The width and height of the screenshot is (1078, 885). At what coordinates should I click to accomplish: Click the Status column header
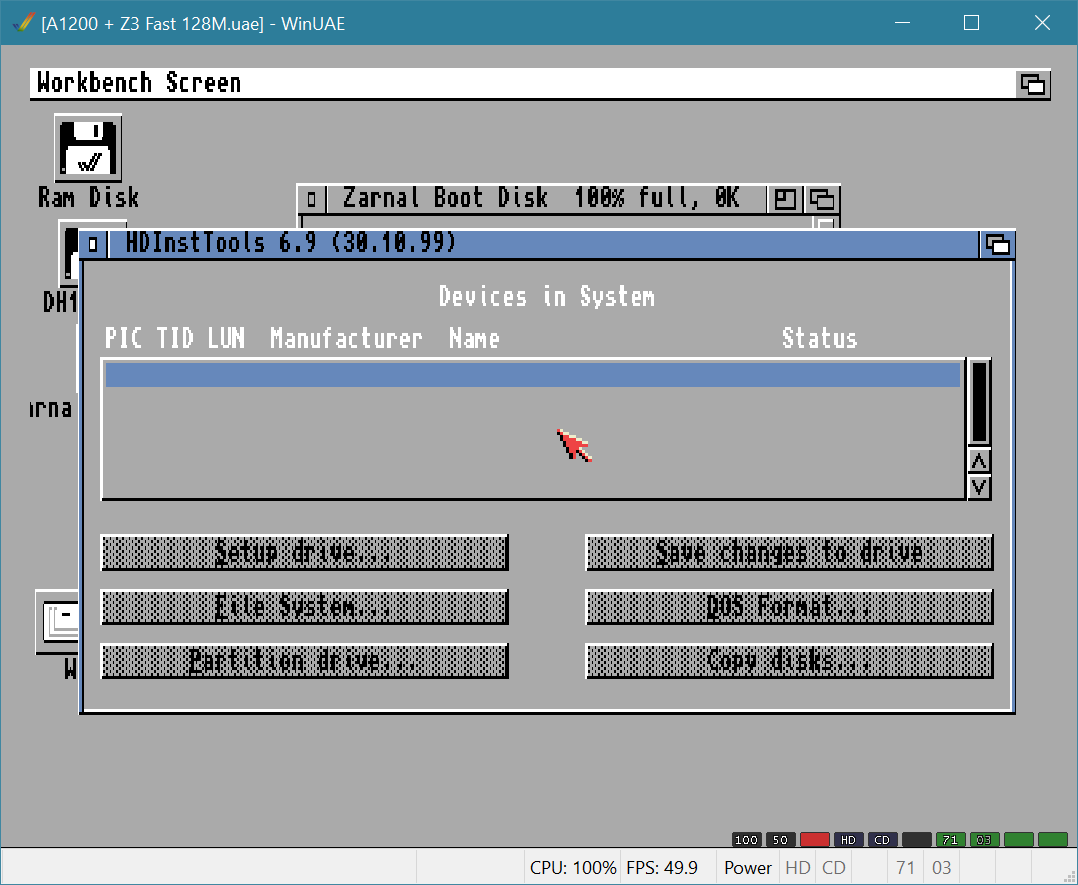pos(820,338)
